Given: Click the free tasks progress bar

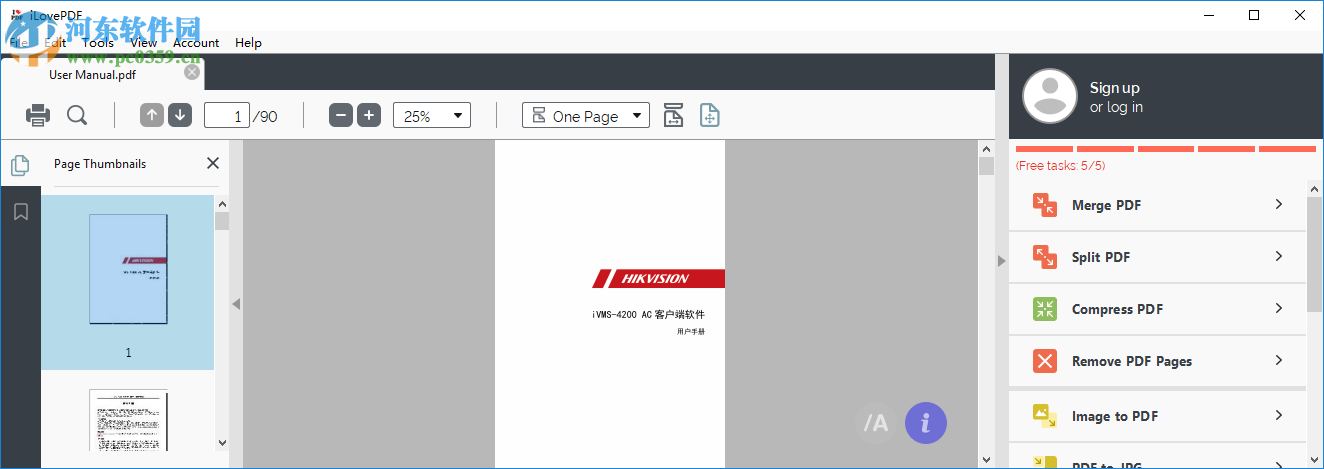Looking at the screenshot, I should coord(1165,149).
